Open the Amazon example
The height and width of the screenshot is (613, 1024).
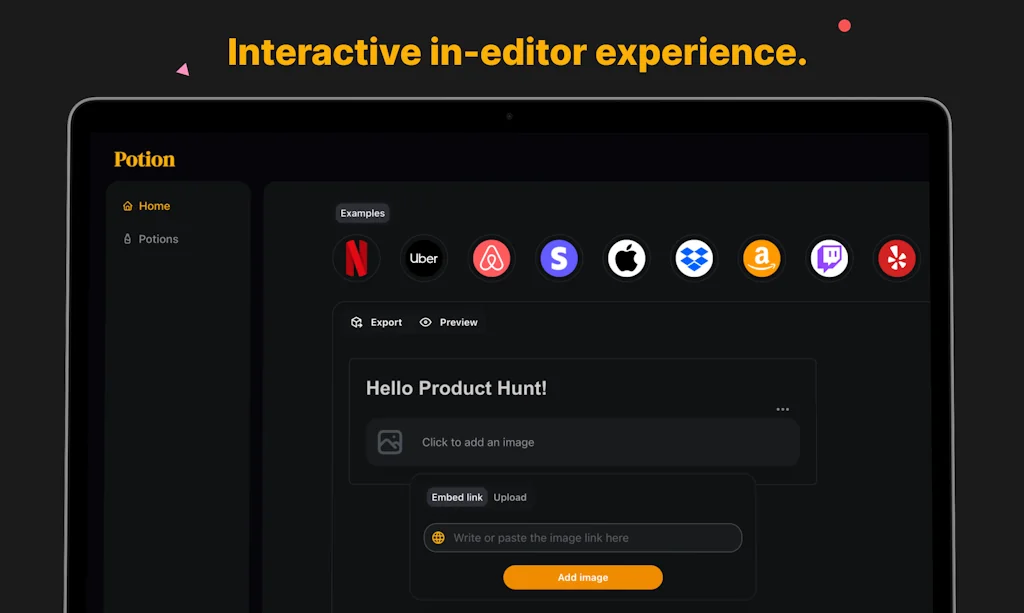pyautogui.click(x=761, y=259)
